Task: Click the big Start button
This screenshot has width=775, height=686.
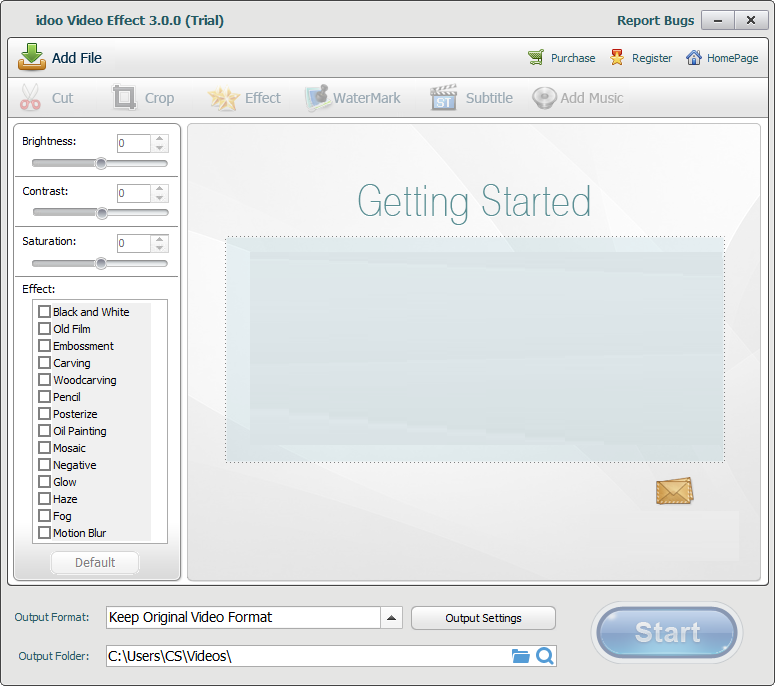Action: (x=667, y=632)
